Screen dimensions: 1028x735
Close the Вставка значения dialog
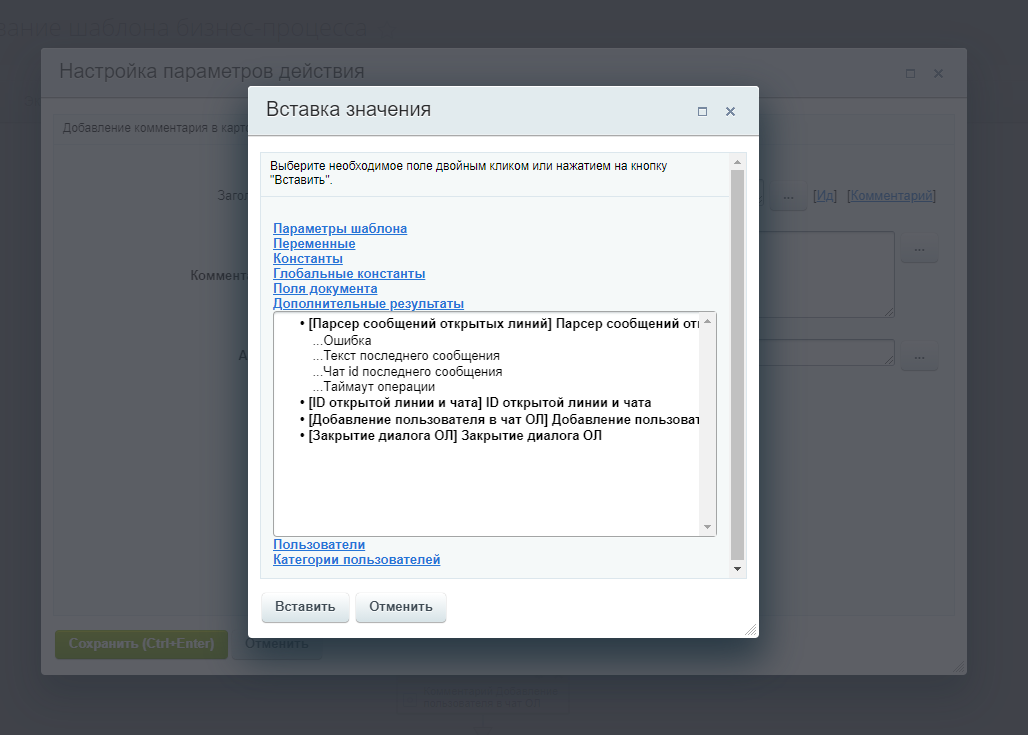730,112
